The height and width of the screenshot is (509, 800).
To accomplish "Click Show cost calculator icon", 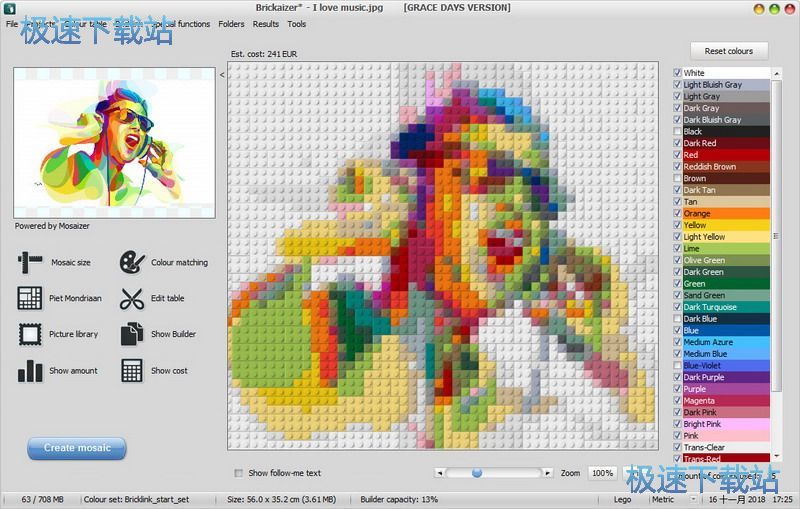I will (x=132, y=370).
